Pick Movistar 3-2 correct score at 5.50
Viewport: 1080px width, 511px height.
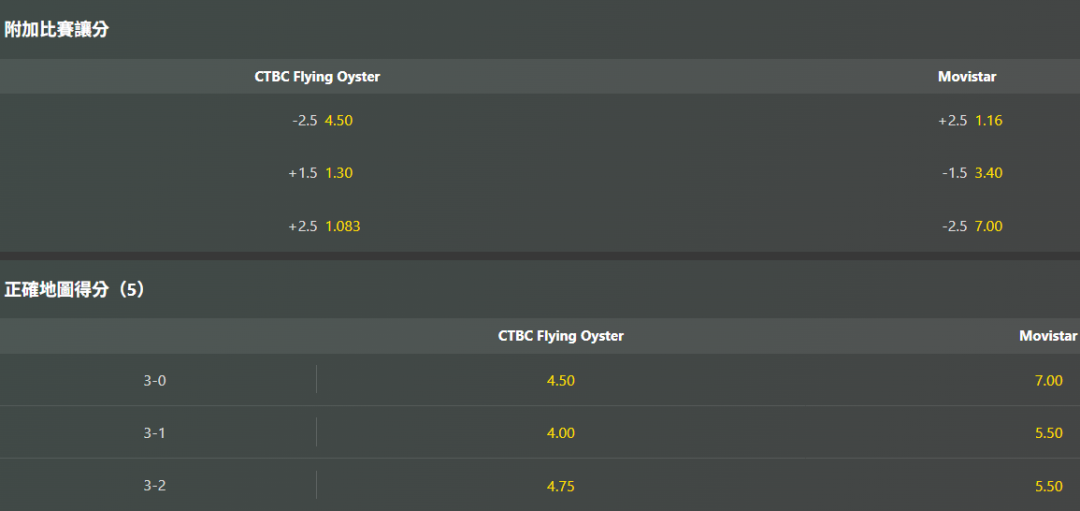1048,486
